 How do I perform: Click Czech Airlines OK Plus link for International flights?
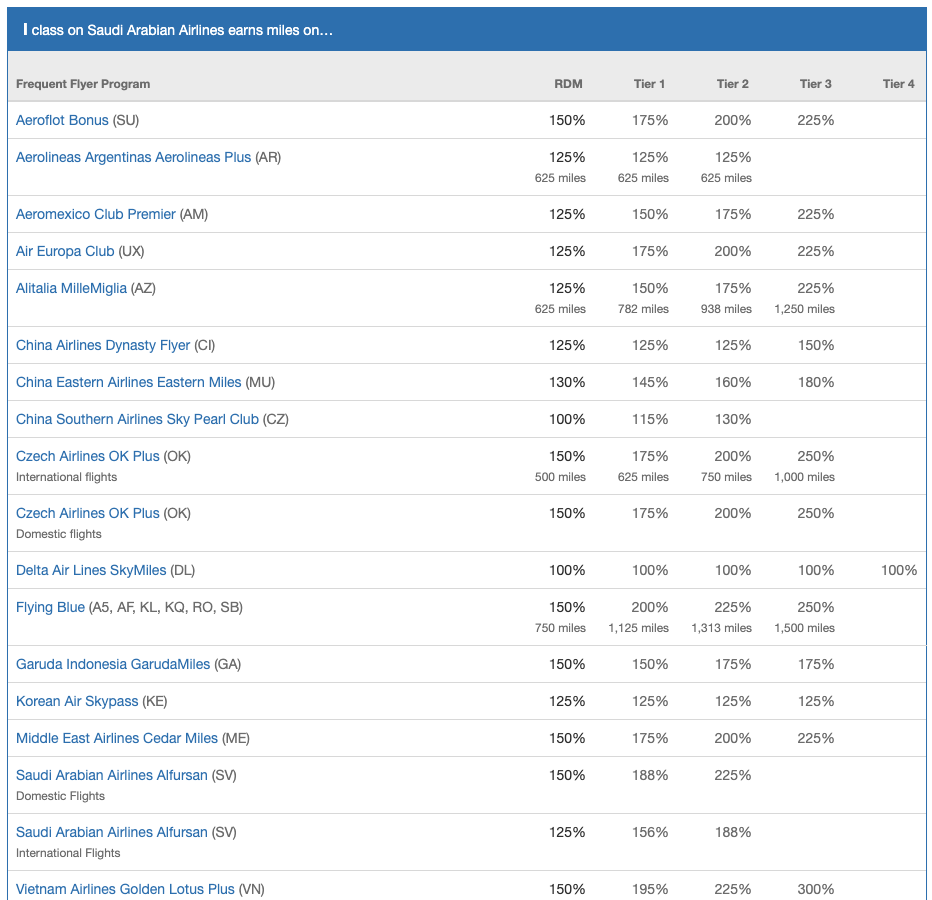click(x=88, y=456)
